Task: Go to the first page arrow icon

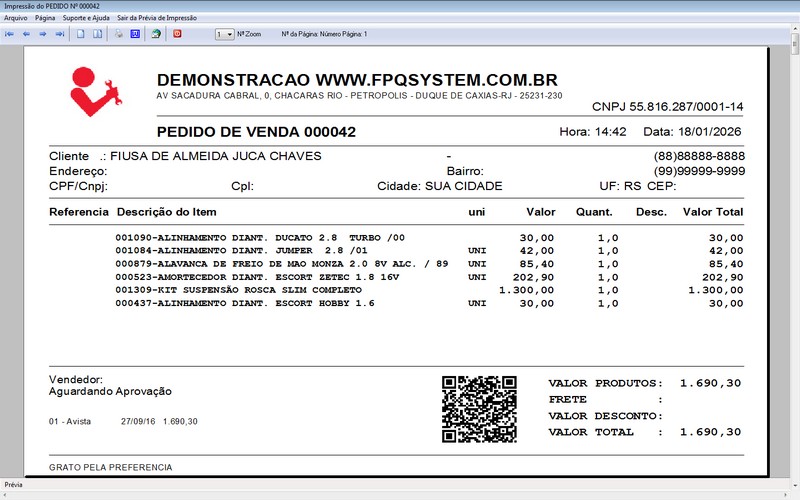Action: click(x=9, y=34)
